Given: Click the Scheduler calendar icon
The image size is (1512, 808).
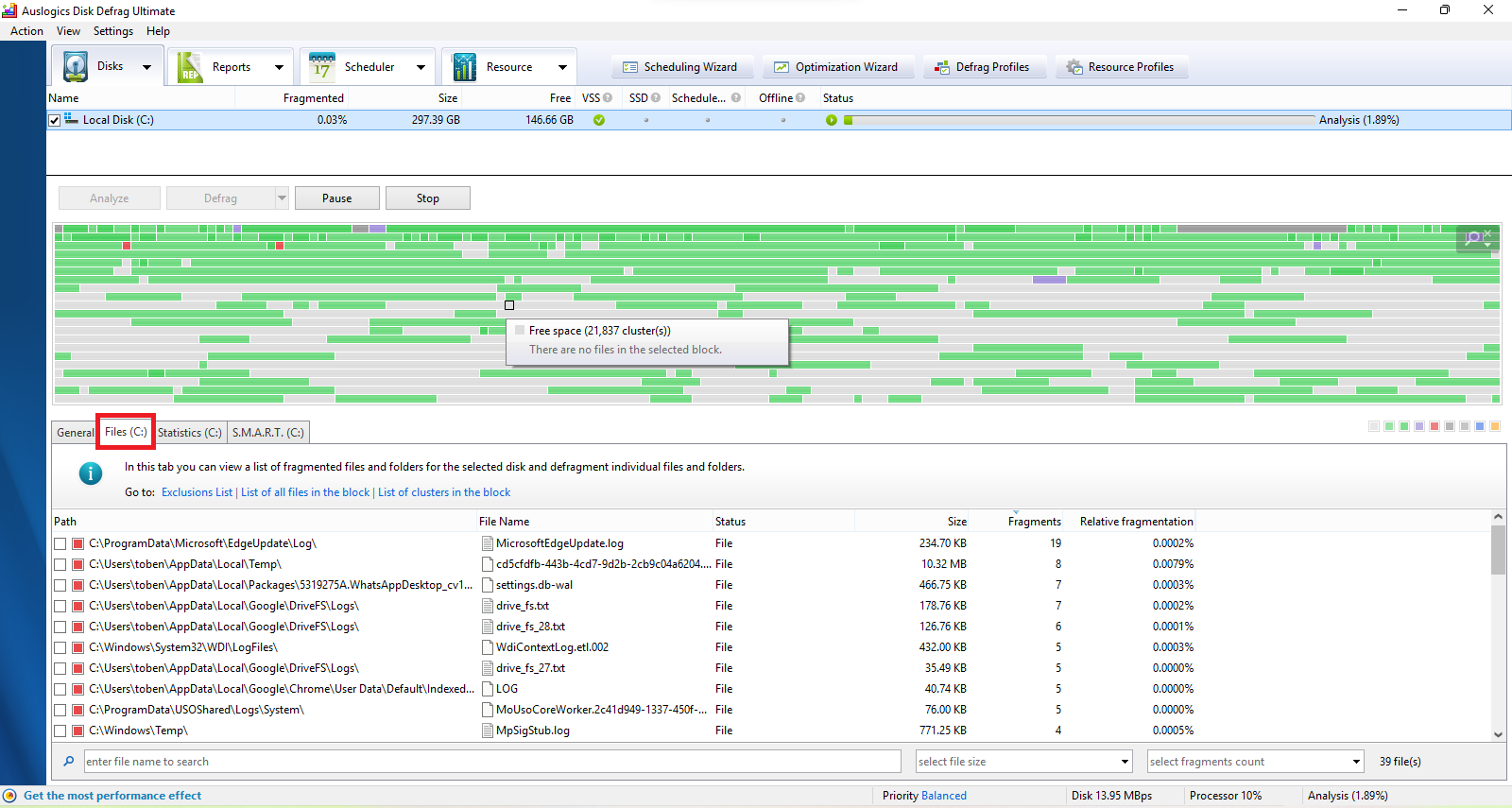Looking at the screenshot, I should pyautogui.click(x=322, y=67).
